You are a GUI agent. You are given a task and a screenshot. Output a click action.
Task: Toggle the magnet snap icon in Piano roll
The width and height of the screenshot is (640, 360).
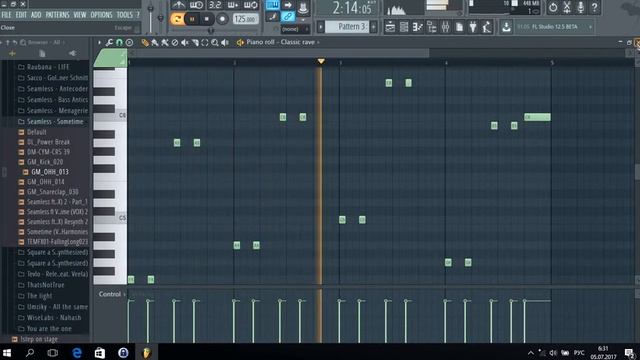coord(119,42)
